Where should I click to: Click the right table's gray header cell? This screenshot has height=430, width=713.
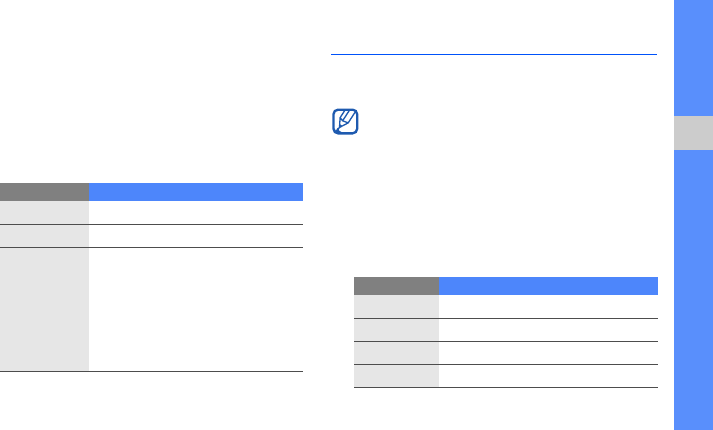(x=396, y=285)
